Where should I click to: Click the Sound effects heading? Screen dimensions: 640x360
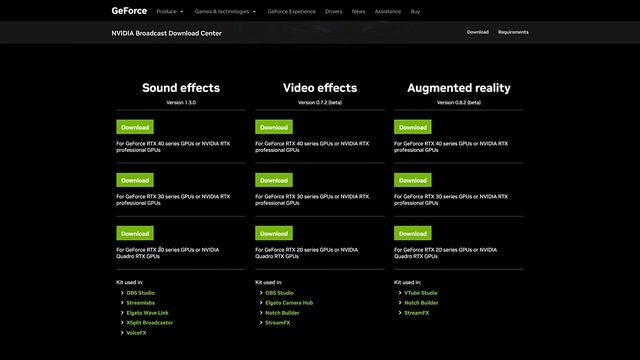point(181,88)
